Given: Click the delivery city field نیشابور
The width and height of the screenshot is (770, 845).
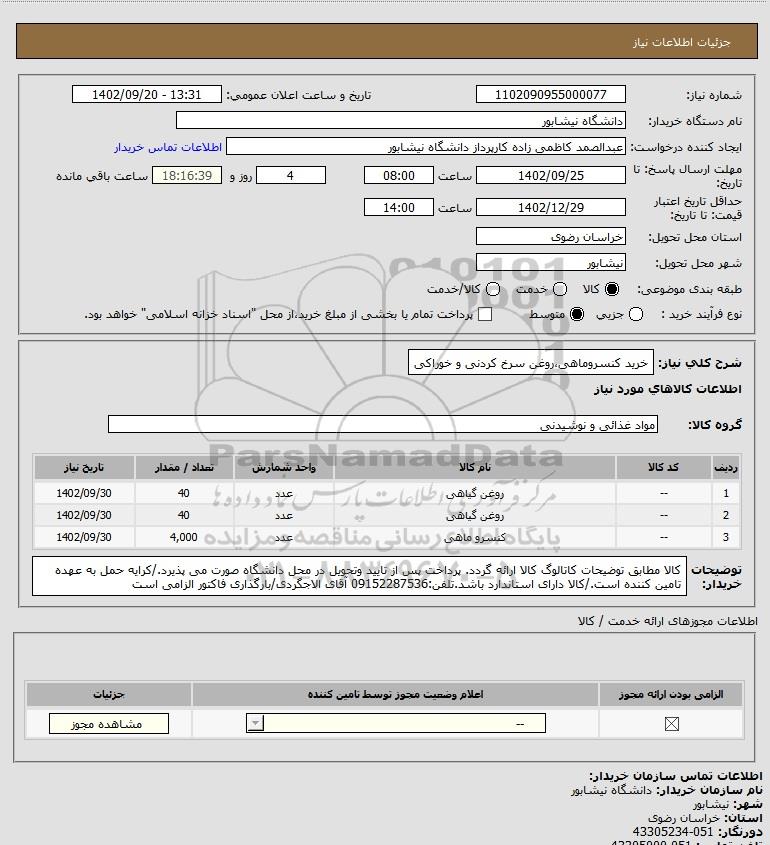Looking at the screenshot, I should click(551, 264).
